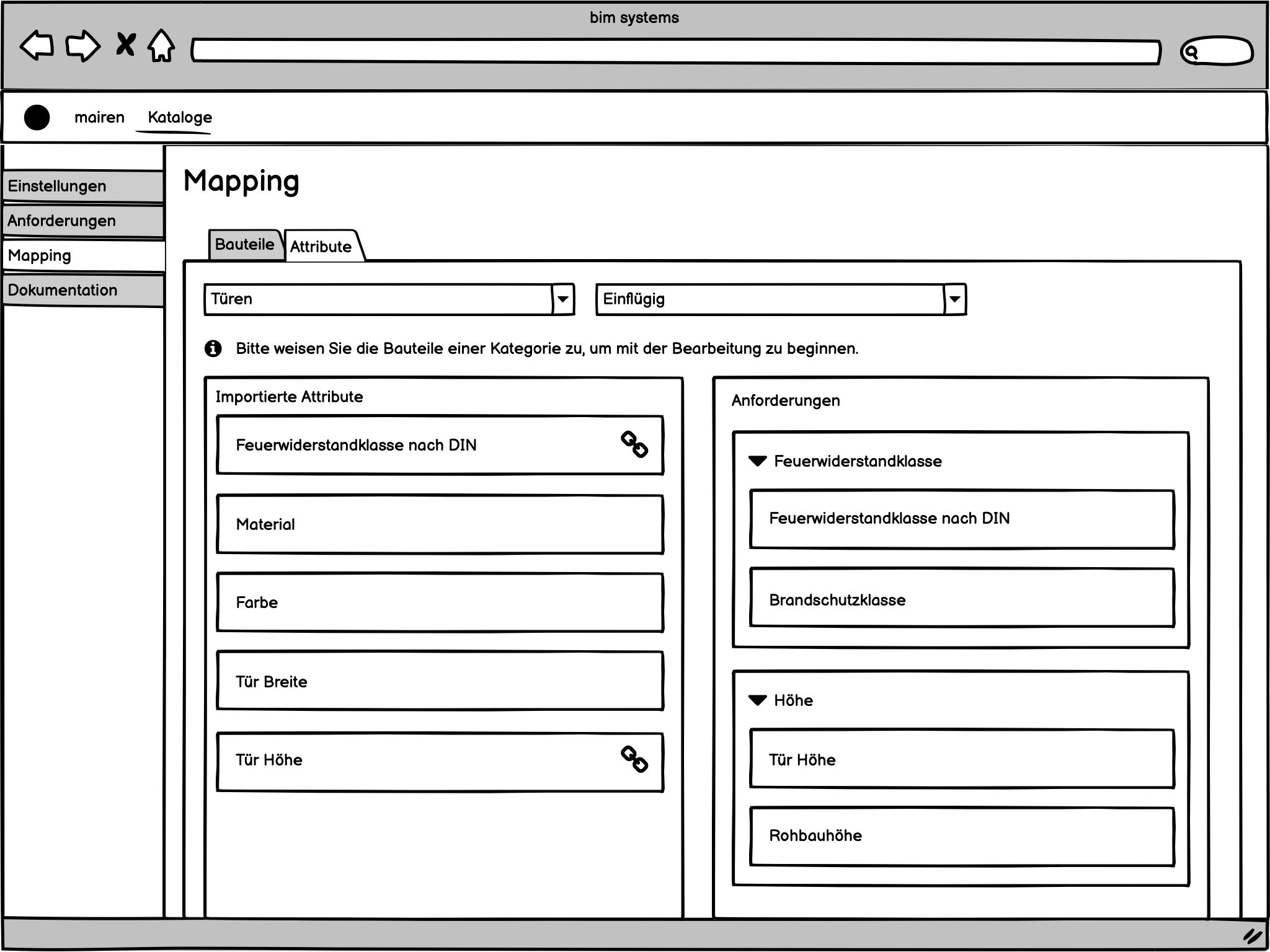Go to browser home icon
This screenshot has height=952, width=1270.
[x=161, y=46]
